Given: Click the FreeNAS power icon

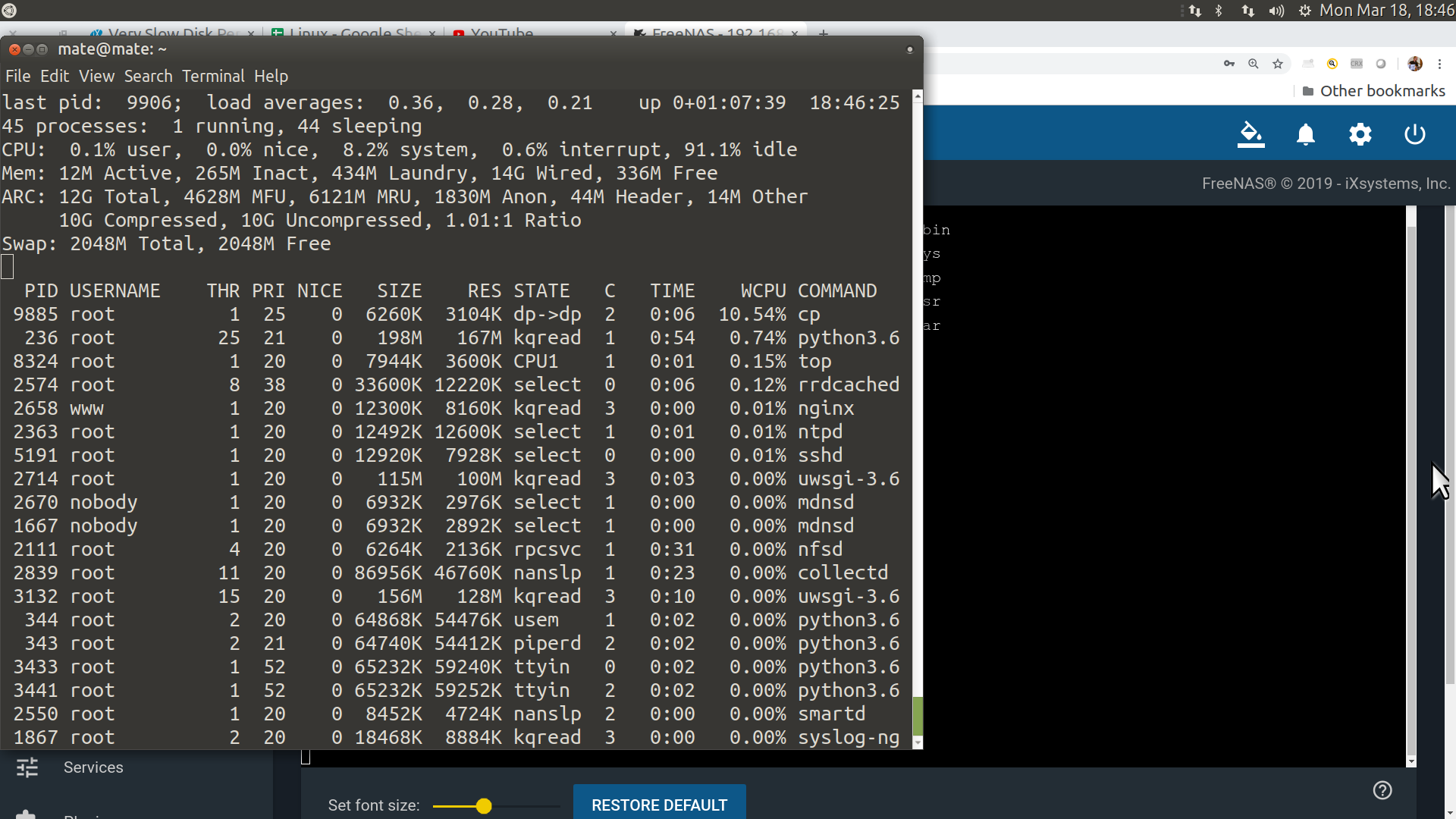Looking at the screenshot, I should 1414,135.
